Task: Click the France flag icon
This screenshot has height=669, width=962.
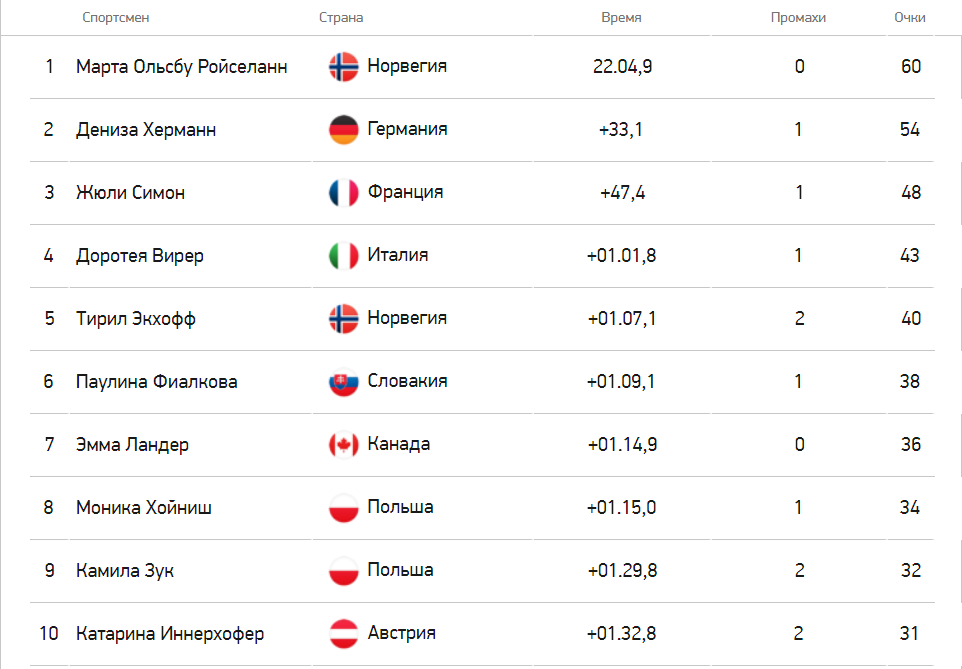Action: coord(344,193)
